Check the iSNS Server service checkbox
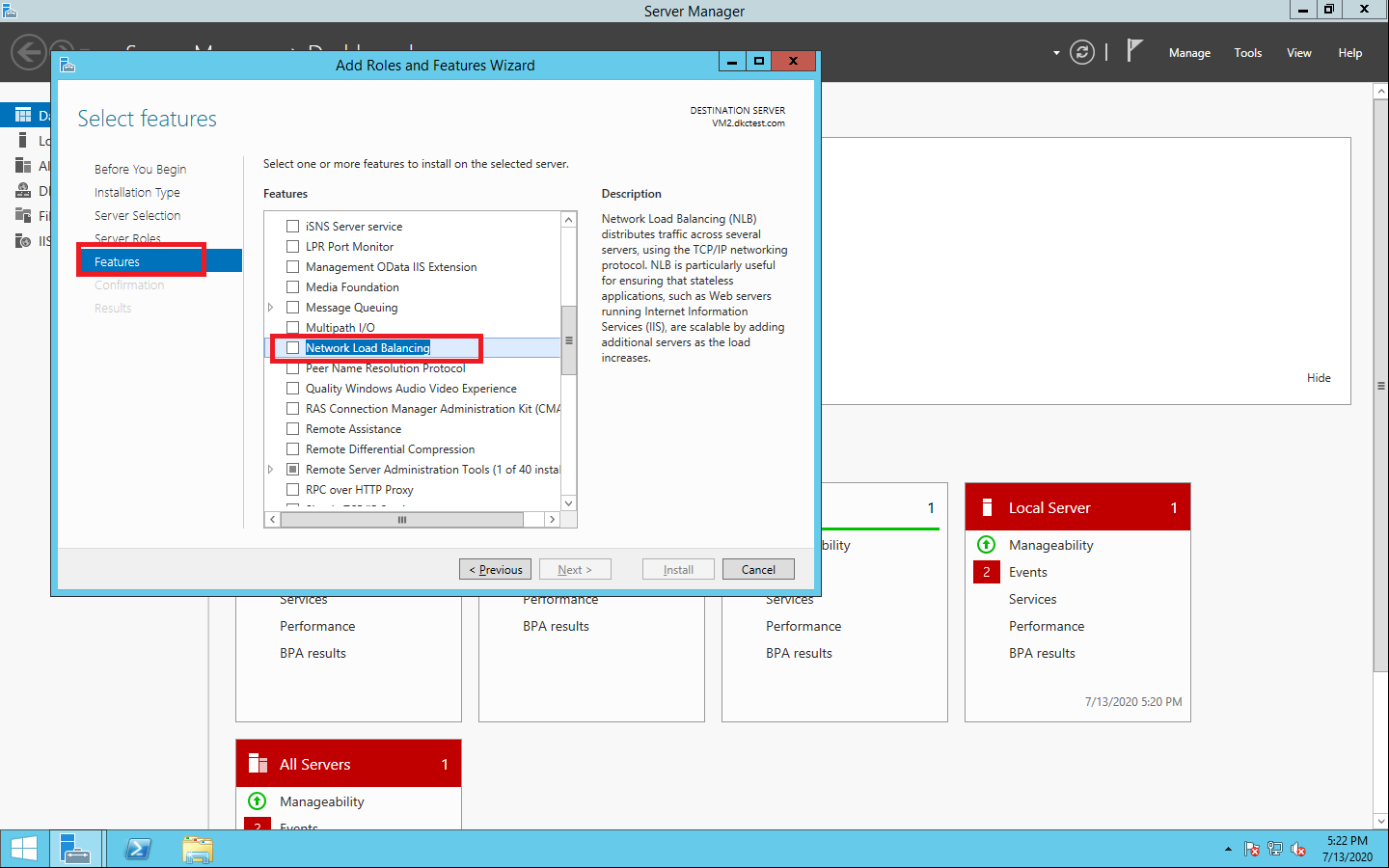Image resolution: width=1389 pixels, height=868 pixels. 292,226
